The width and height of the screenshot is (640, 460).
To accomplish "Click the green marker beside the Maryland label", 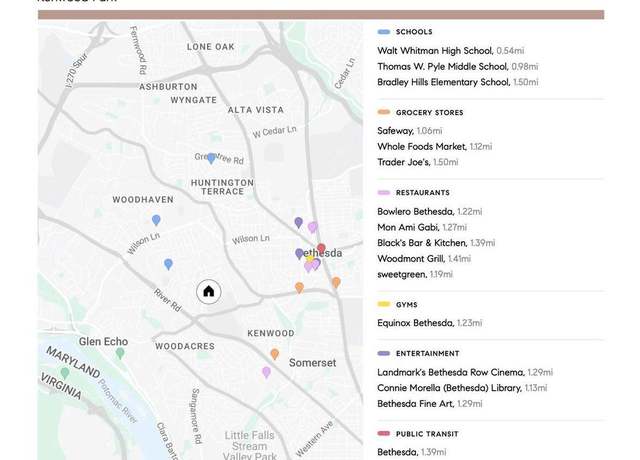I will [65, 373].
